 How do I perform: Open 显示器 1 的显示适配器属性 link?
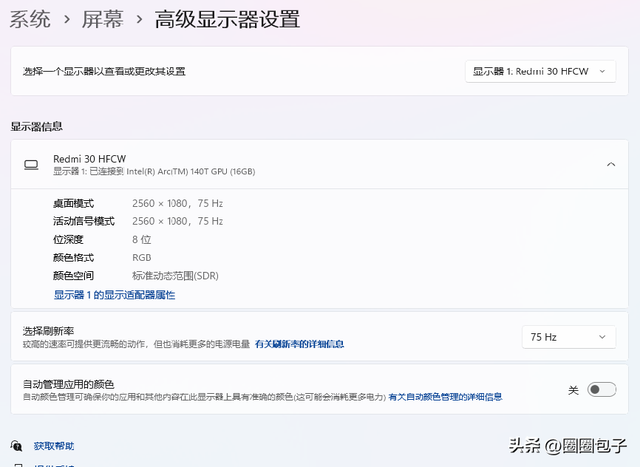(114, 295)
